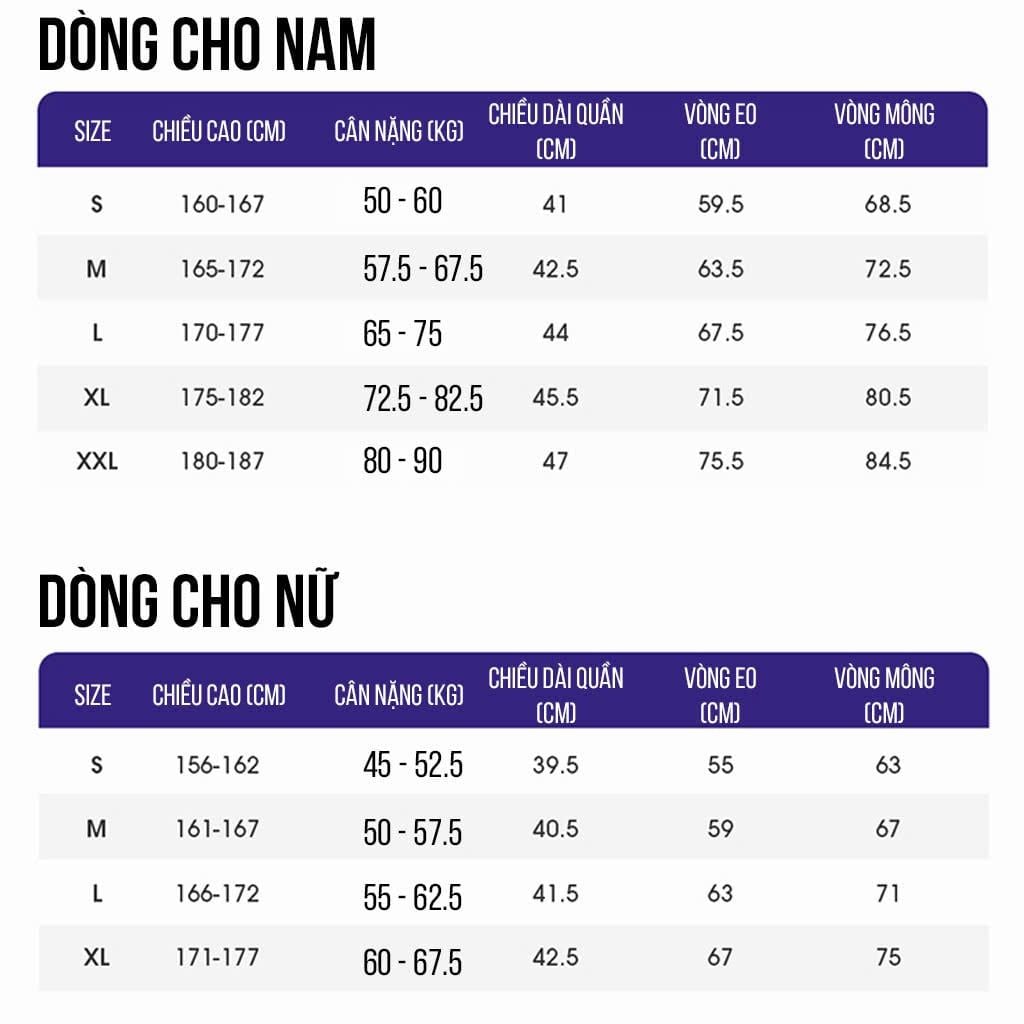Screen dimensions: 1024x1024
Task: Click the waist value 59.5
Action: (x=721, y=204)
